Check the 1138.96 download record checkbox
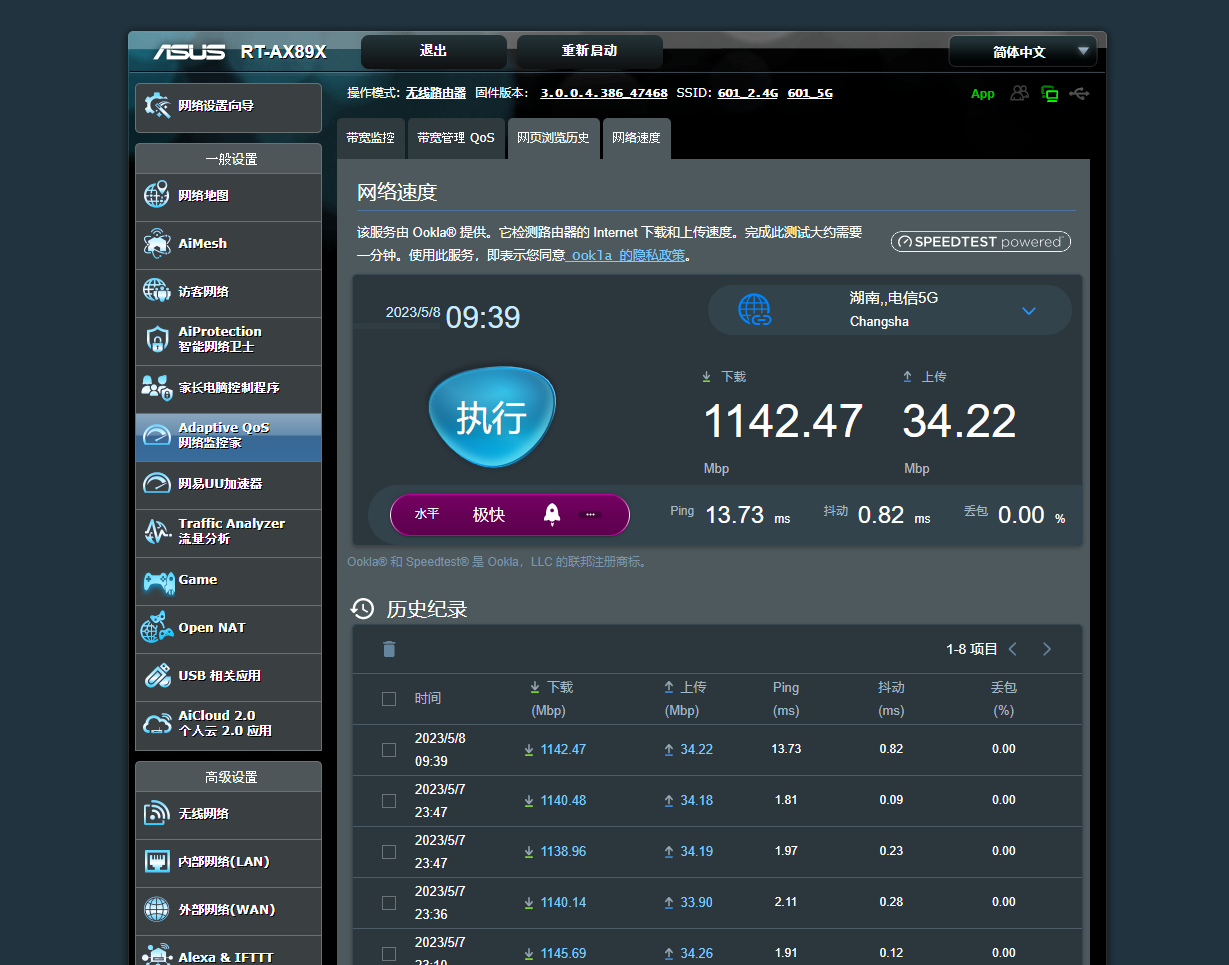 click(389, 851)
